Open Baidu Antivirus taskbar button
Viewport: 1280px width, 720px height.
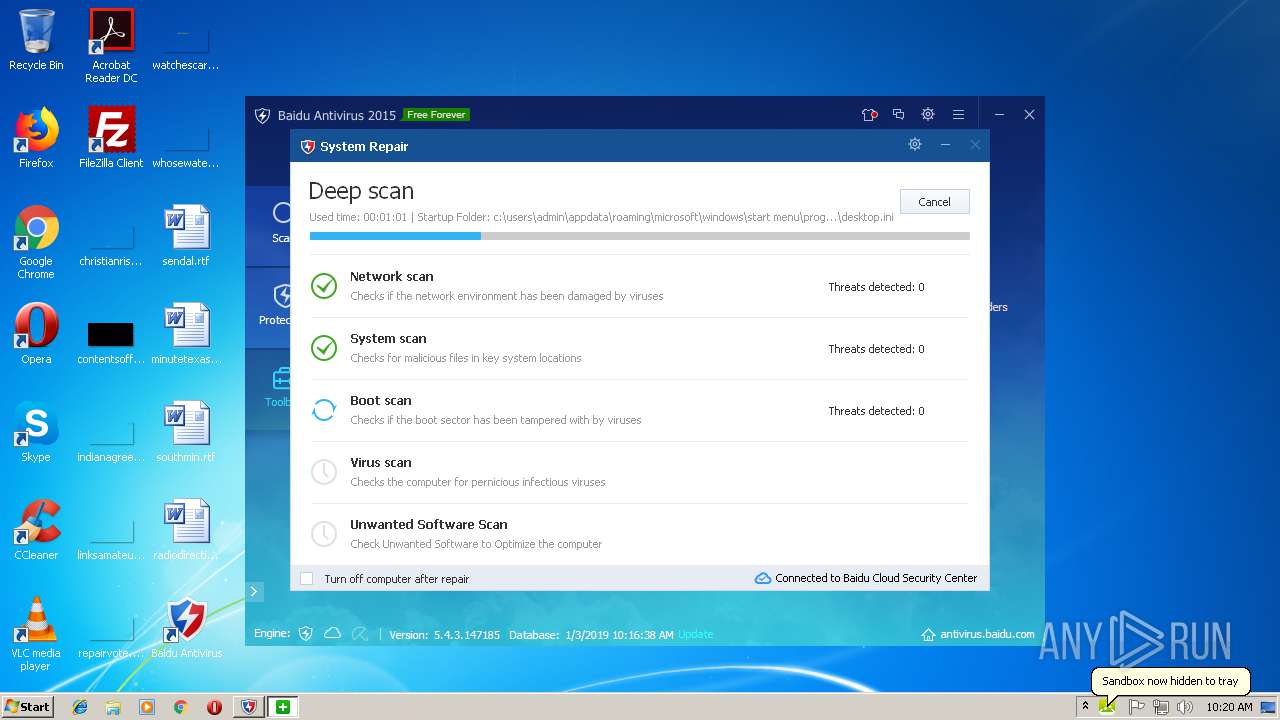(249, 707)
